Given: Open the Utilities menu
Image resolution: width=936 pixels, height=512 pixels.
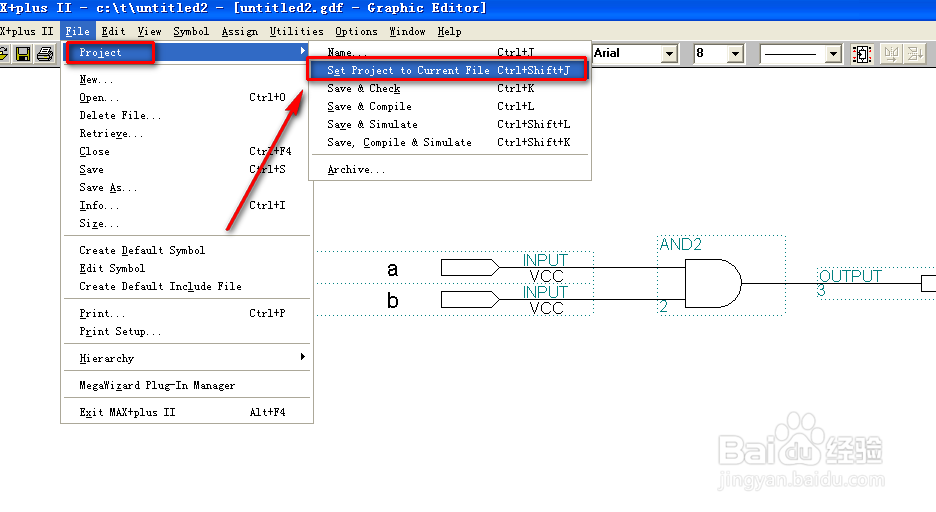Looking at the screenshot, I should pos(296,31).
